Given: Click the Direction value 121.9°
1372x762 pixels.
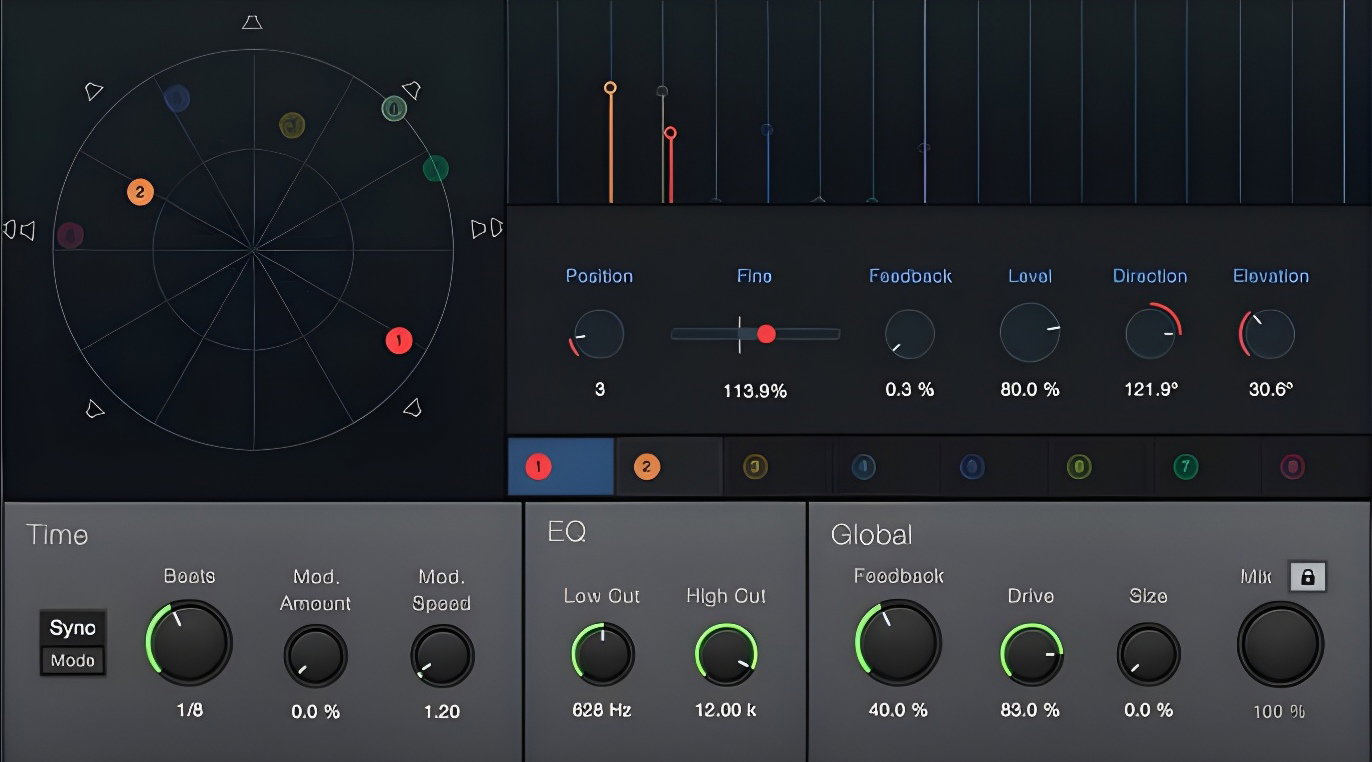Looking at the screenshot, I should (x=1151, y=390).
